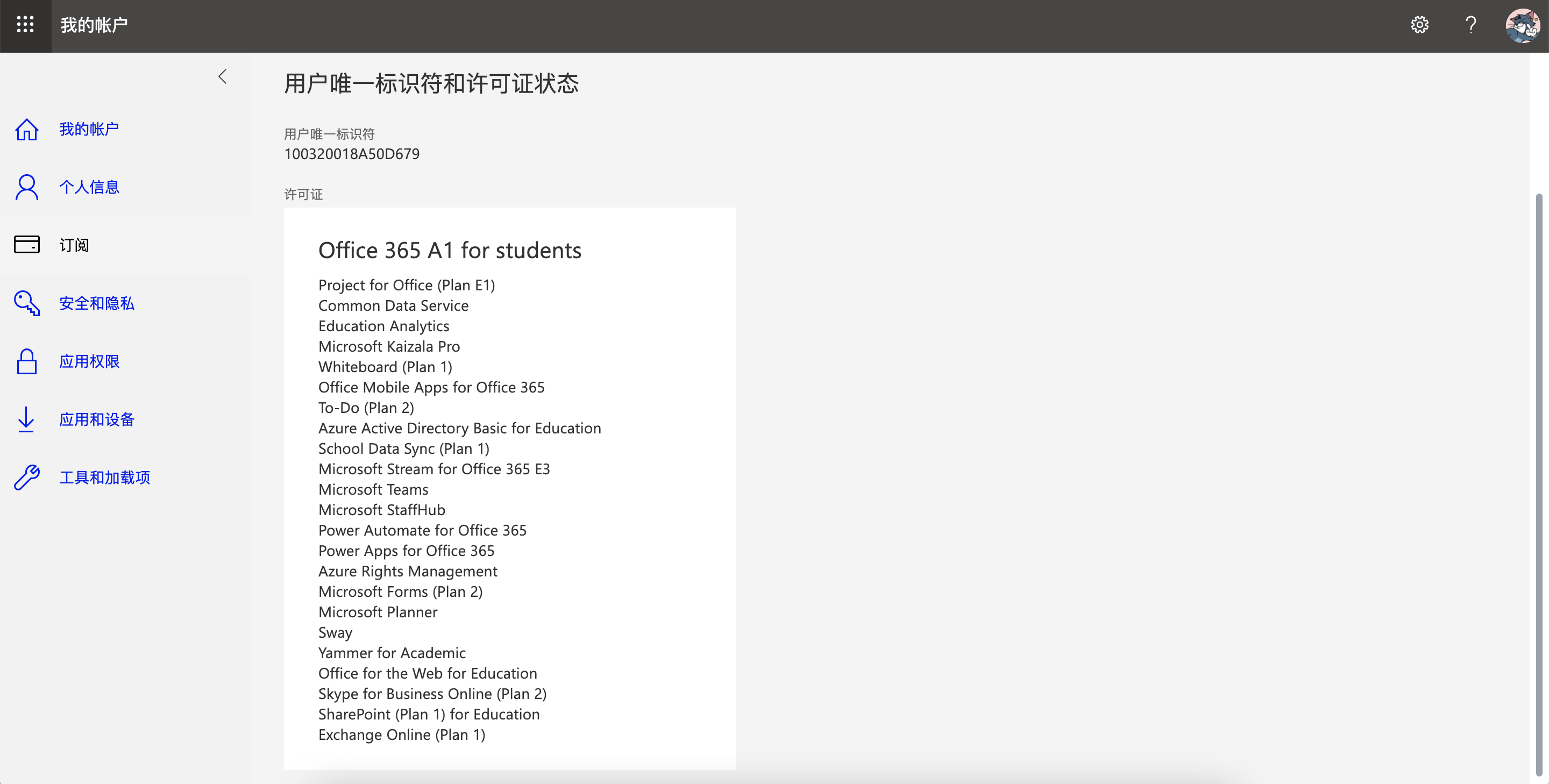The image size is (1549, 784).
Task: Open the settings gear icon
Action: (x=1420, y=25)
